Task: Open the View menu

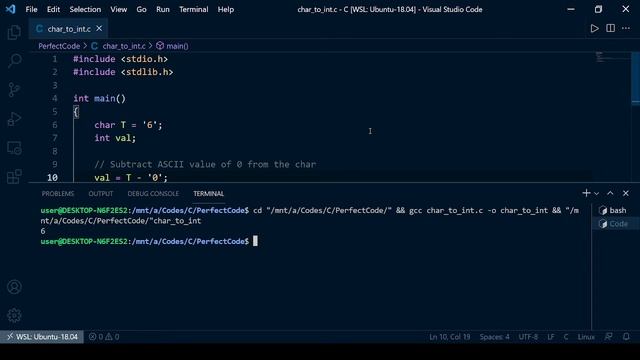Action: pos(118,9)
